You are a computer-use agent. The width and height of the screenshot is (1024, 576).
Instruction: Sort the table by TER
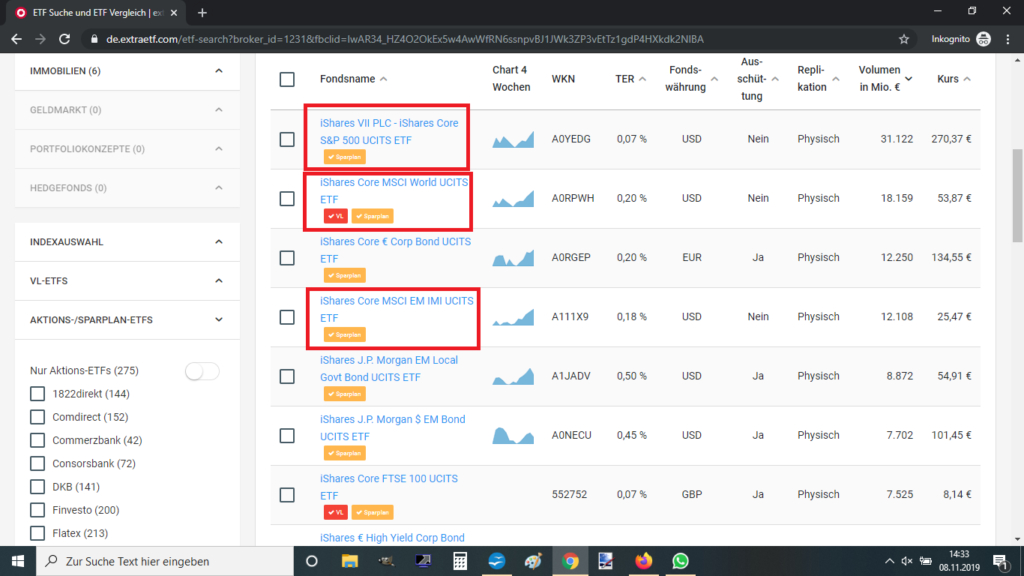click(x=630, y=79)
